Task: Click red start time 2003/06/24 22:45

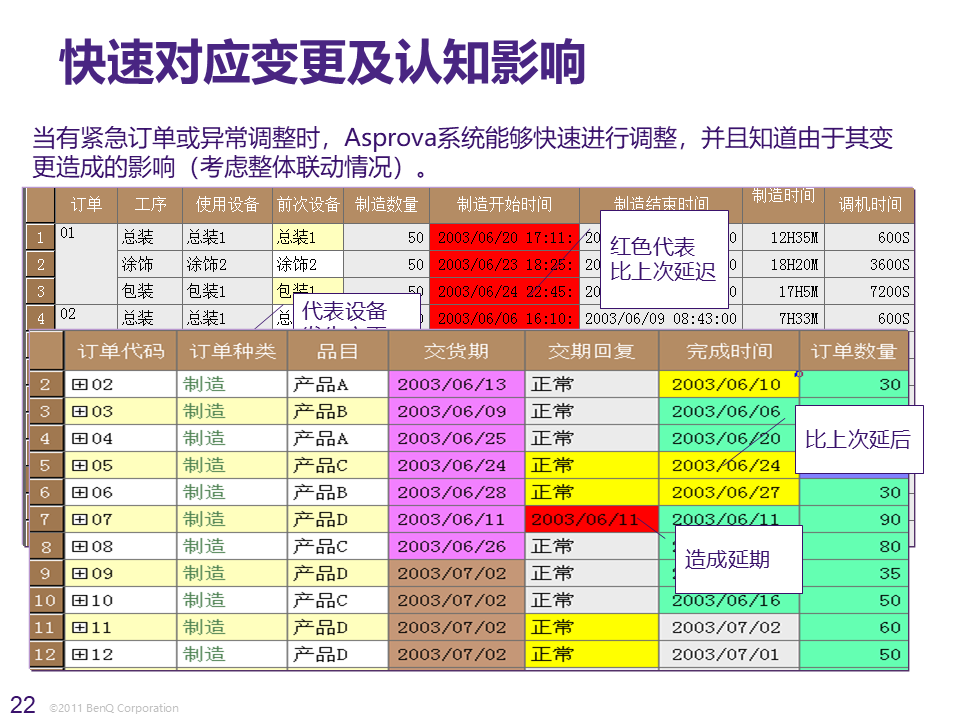Action: coord(504,291)
